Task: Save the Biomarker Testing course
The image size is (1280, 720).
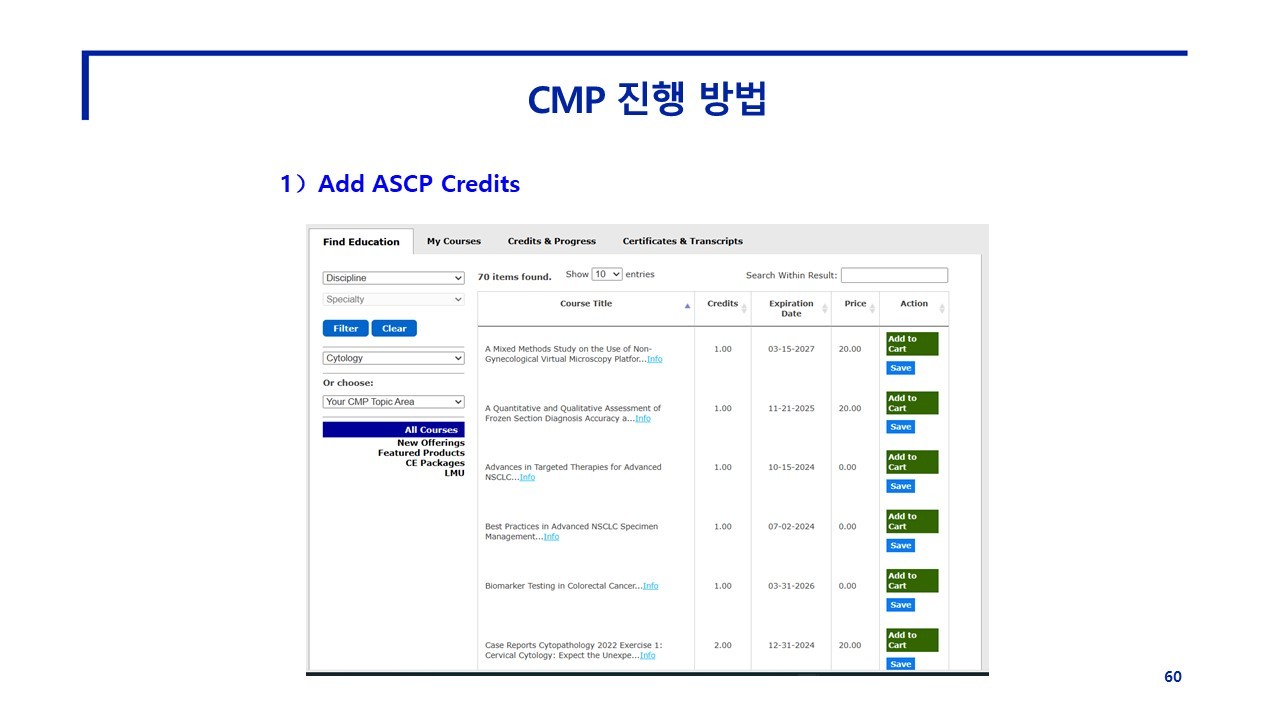Action: 901,605
